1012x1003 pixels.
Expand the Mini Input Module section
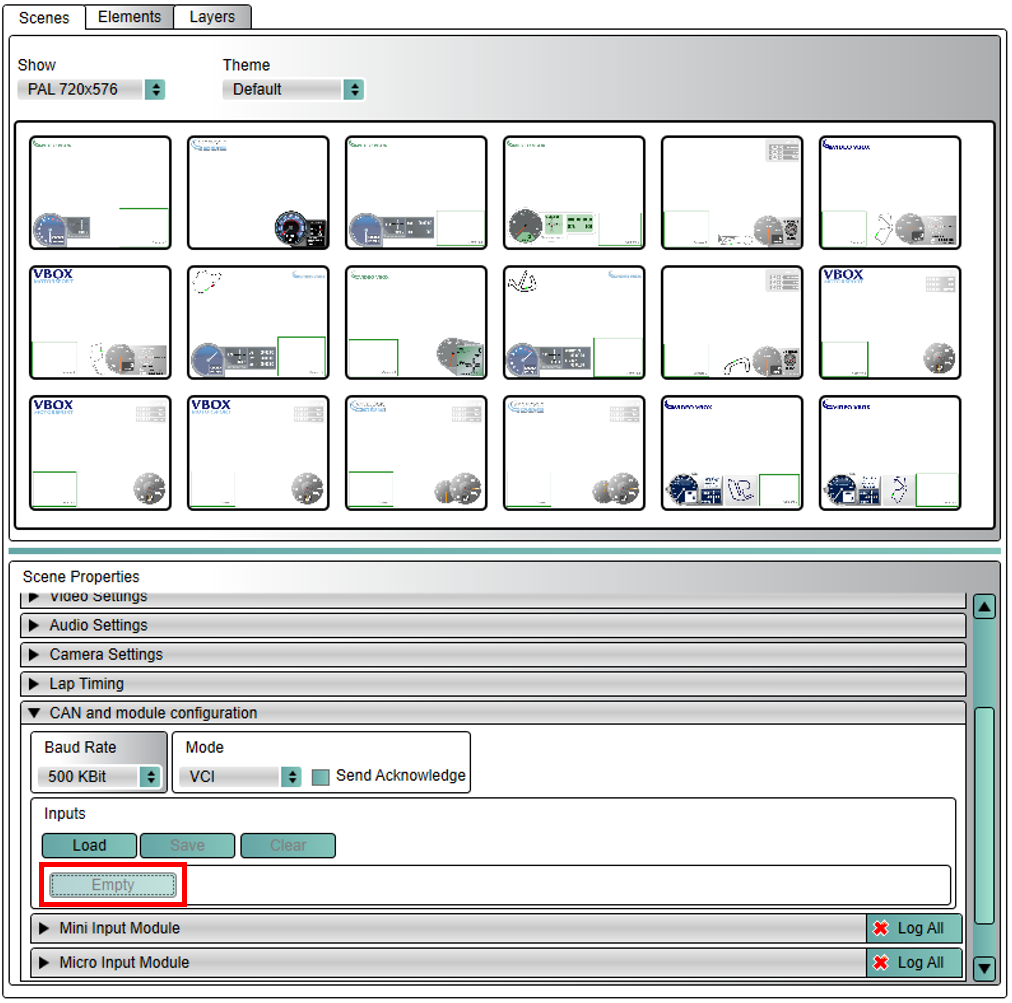click(448, 928)
